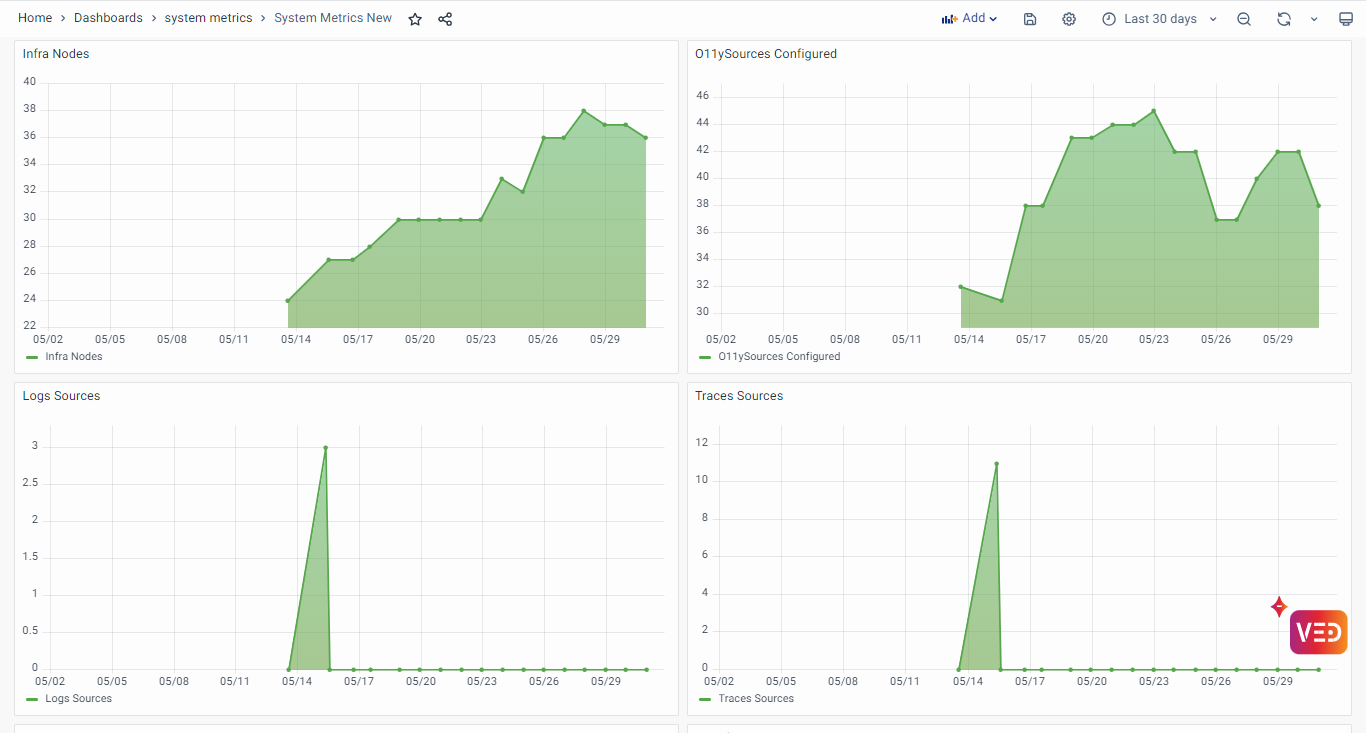The image size is (1366, 733).
Task: Toggle O11ySources Configured legend series
Action: pos(779,357)
